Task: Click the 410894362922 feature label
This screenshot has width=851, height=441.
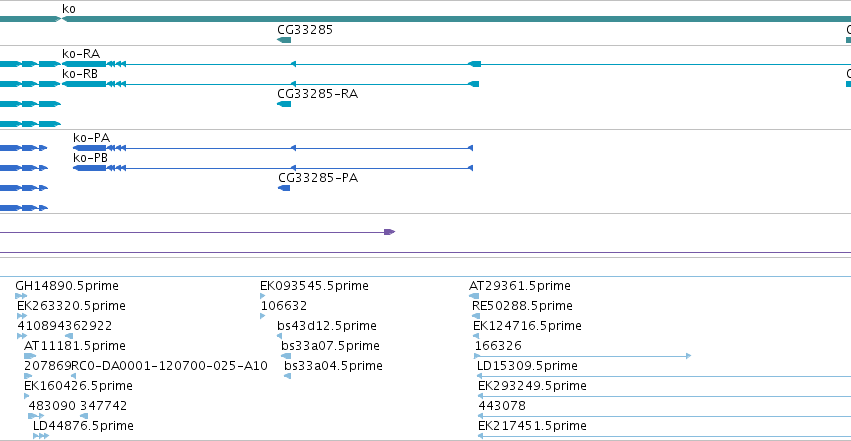Action: tap(65, 326)
